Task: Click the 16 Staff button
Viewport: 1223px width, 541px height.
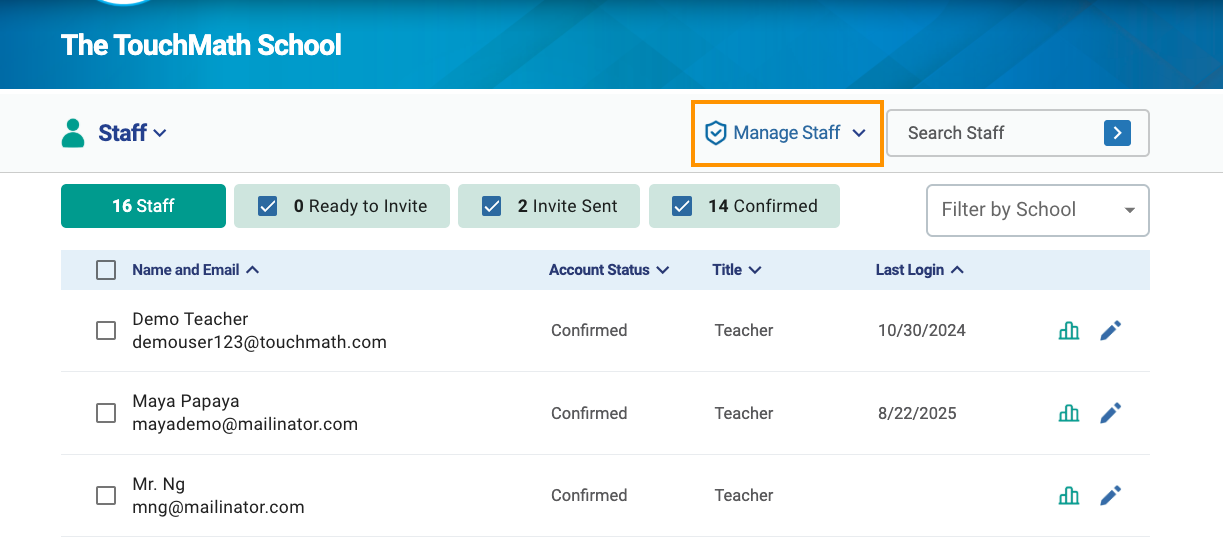Action: point(143,206)
